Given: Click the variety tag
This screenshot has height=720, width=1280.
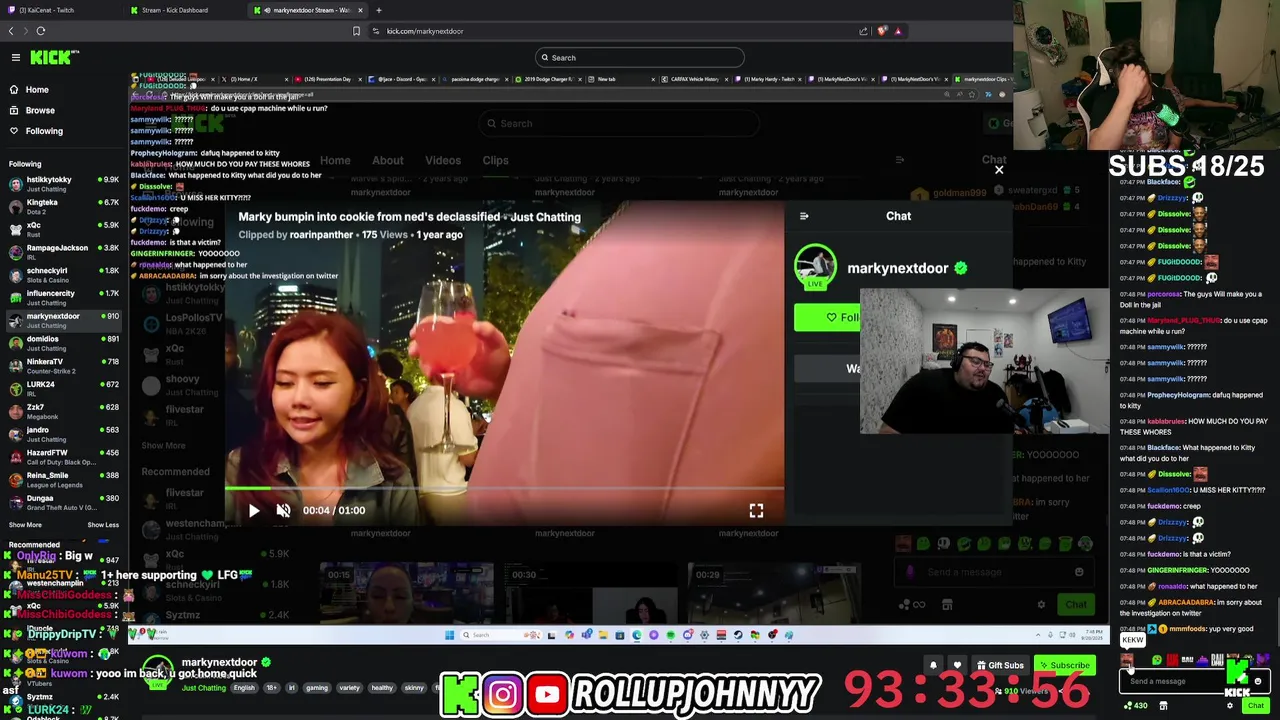Looking at the screenshot, I should click(349, 688).
